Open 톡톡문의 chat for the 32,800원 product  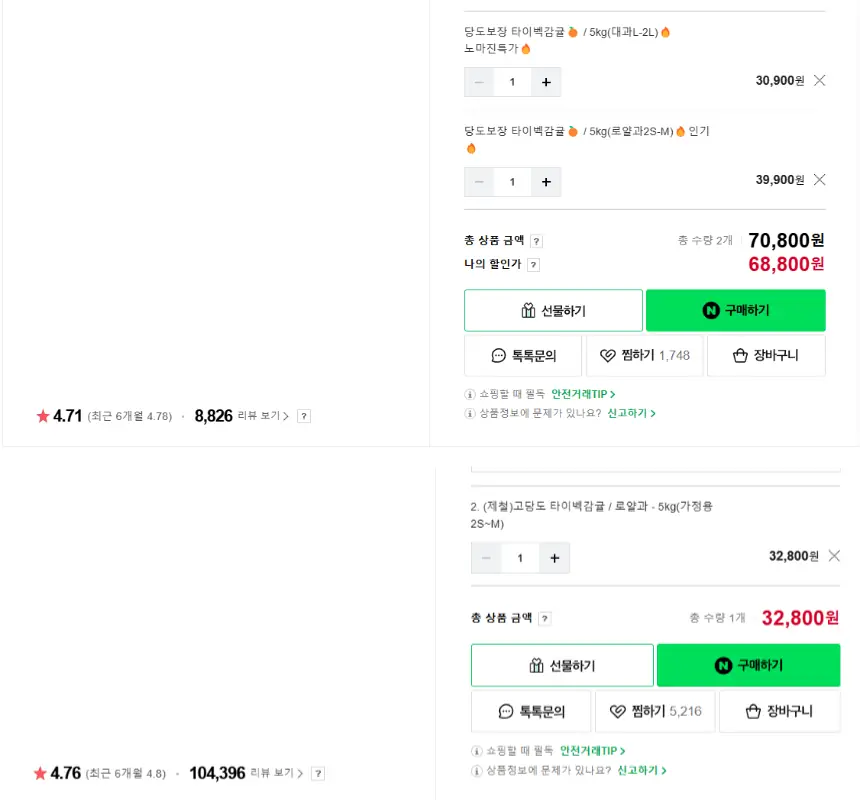(x=531, y=712)
